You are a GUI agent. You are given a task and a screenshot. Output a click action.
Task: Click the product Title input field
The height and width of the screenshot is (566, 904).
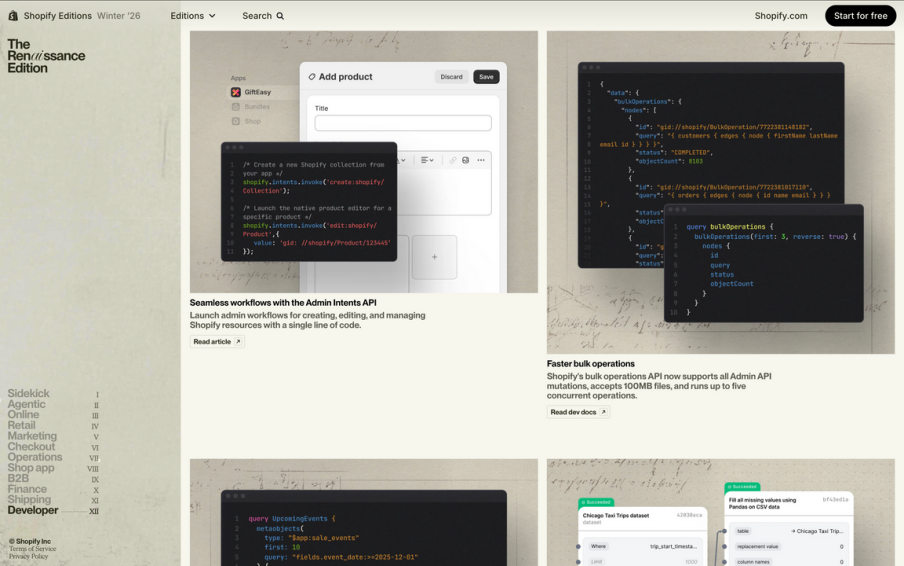(x=403, y=123)
